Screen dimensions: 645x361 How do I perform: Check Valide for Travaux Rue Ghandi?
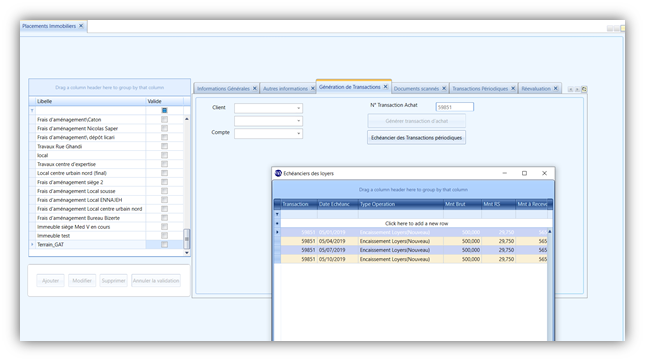[x=164, y=146]
